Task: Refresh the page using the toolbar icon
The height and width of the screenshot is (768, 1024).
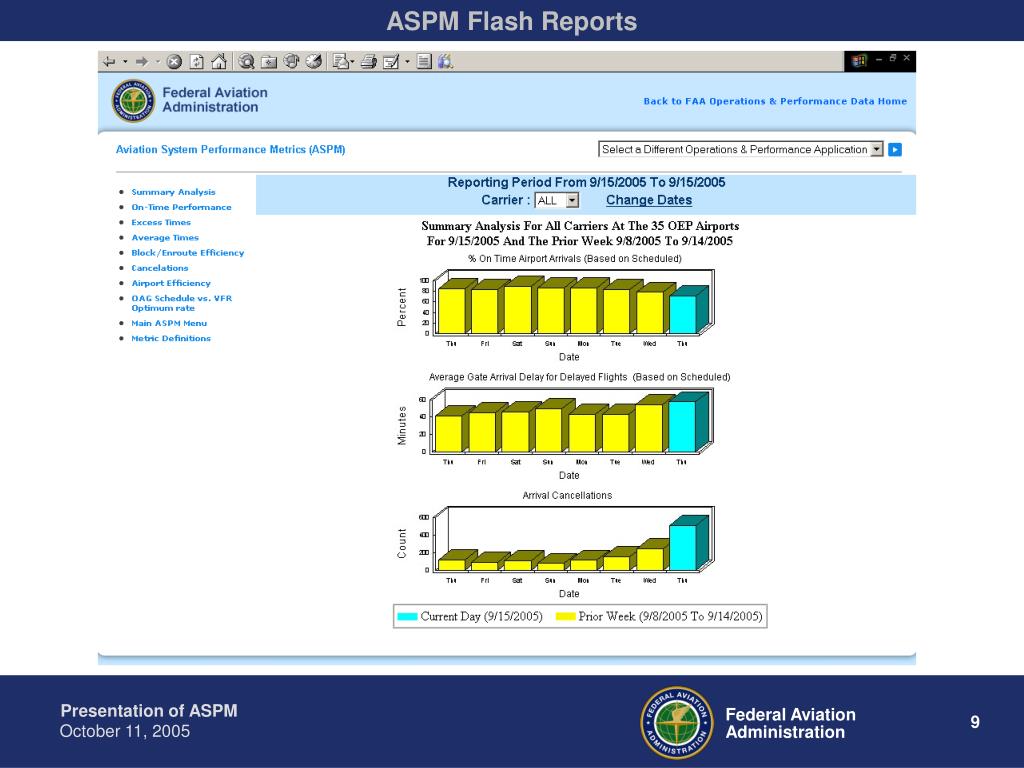Action: 197,62
